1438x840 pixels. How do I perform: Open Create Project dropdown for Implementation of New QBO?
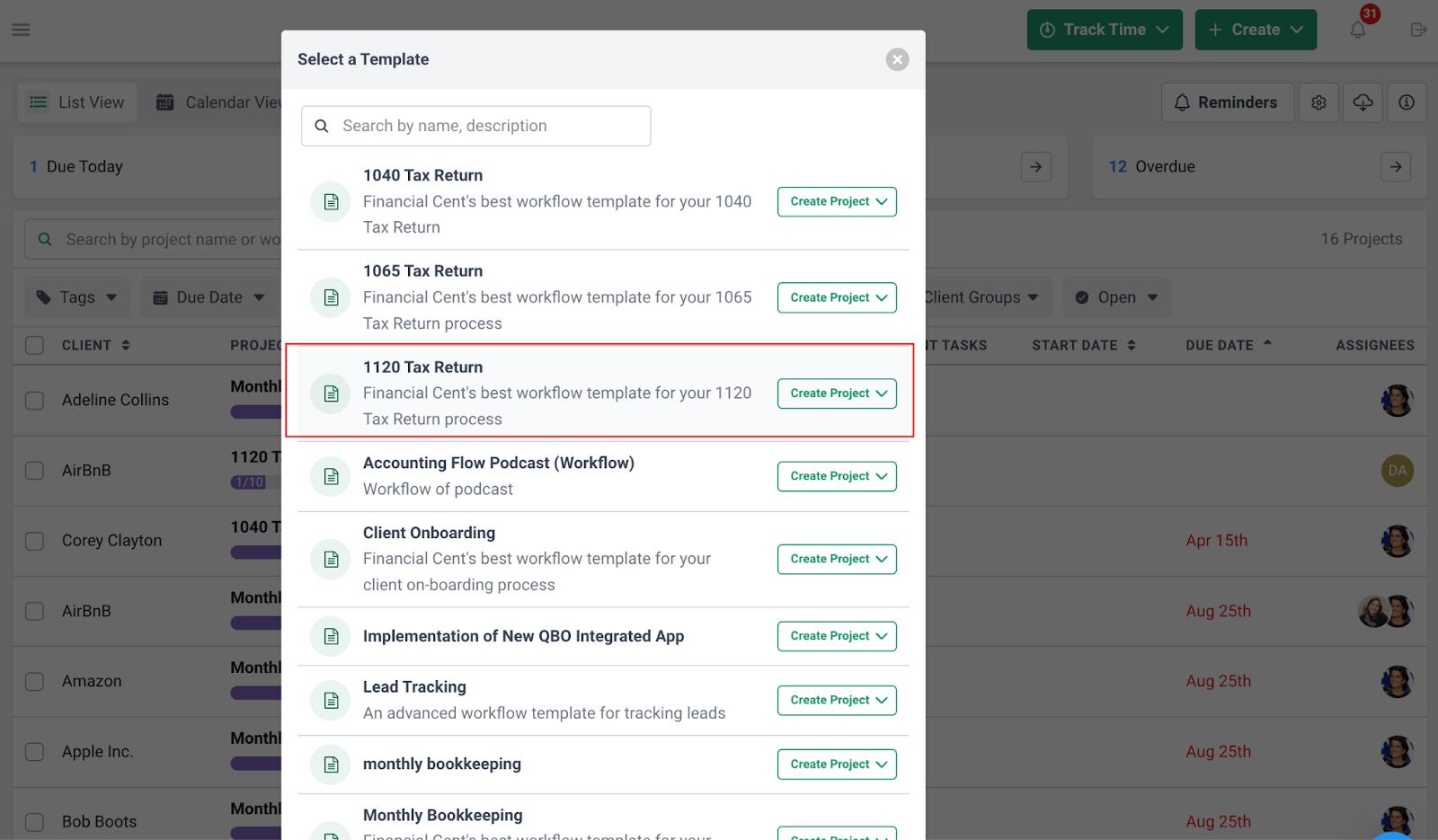(837, 636)
